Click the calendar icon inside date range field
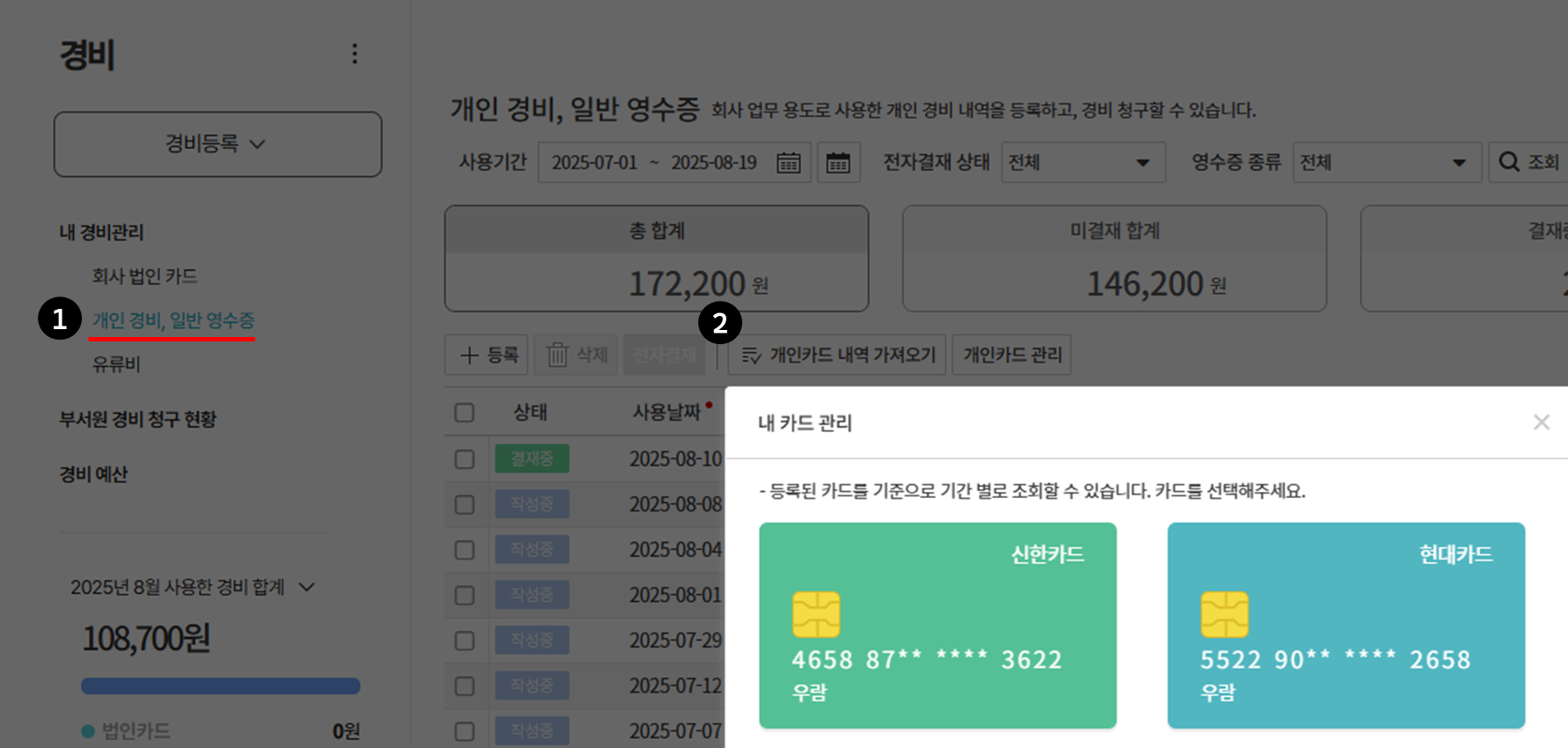The width and height of the screenshot is (1568, 748). pos(788,163)
